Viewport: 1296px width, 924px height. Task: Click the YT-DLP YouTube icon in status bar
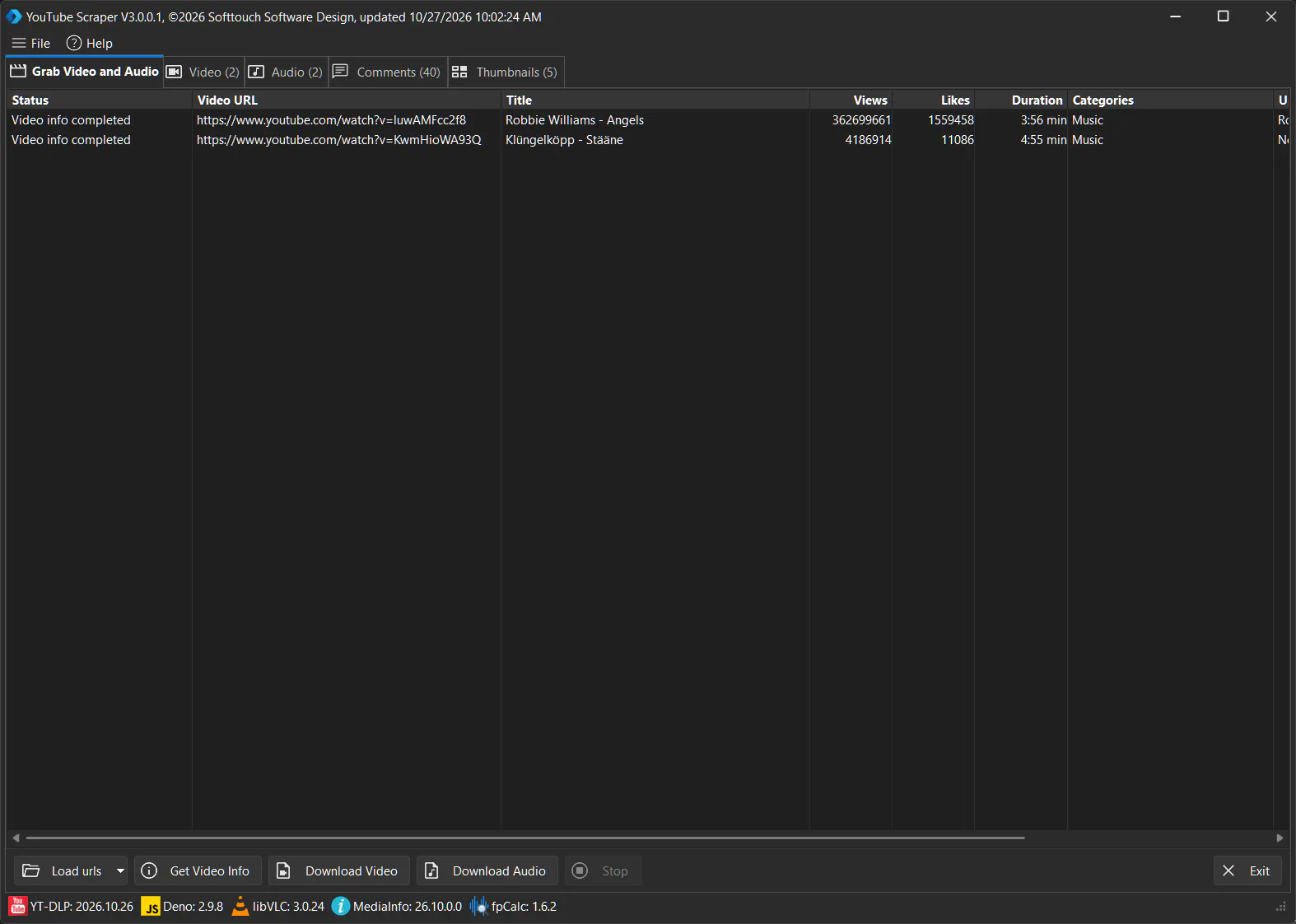18,906
